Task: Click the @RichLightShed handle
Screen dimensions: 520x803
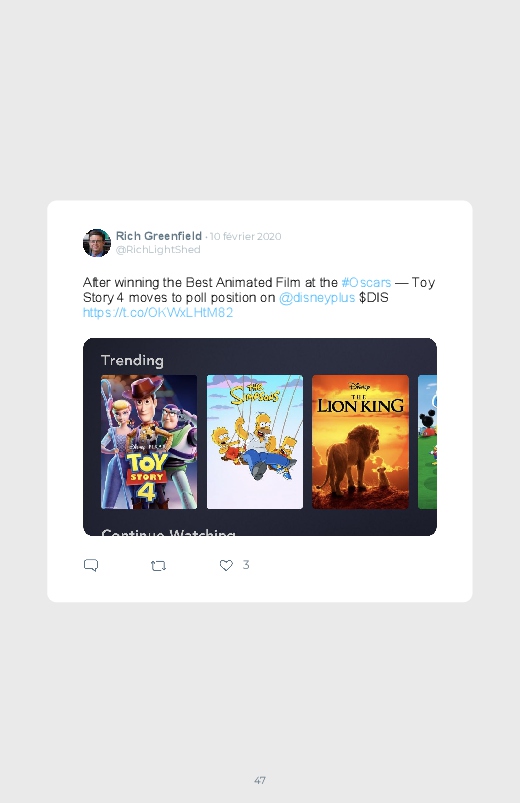Action: pos(158,249)
